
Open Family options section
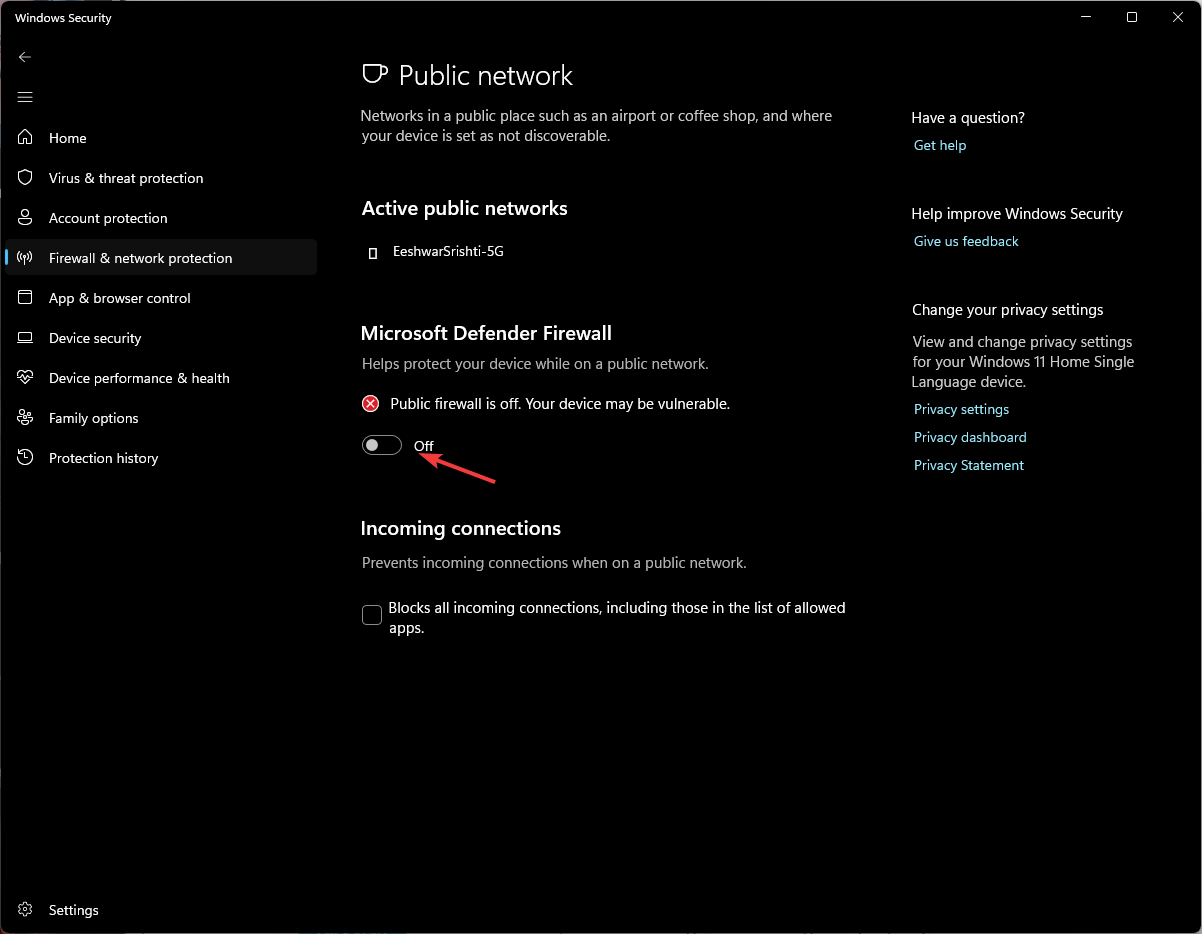point(94,418)
